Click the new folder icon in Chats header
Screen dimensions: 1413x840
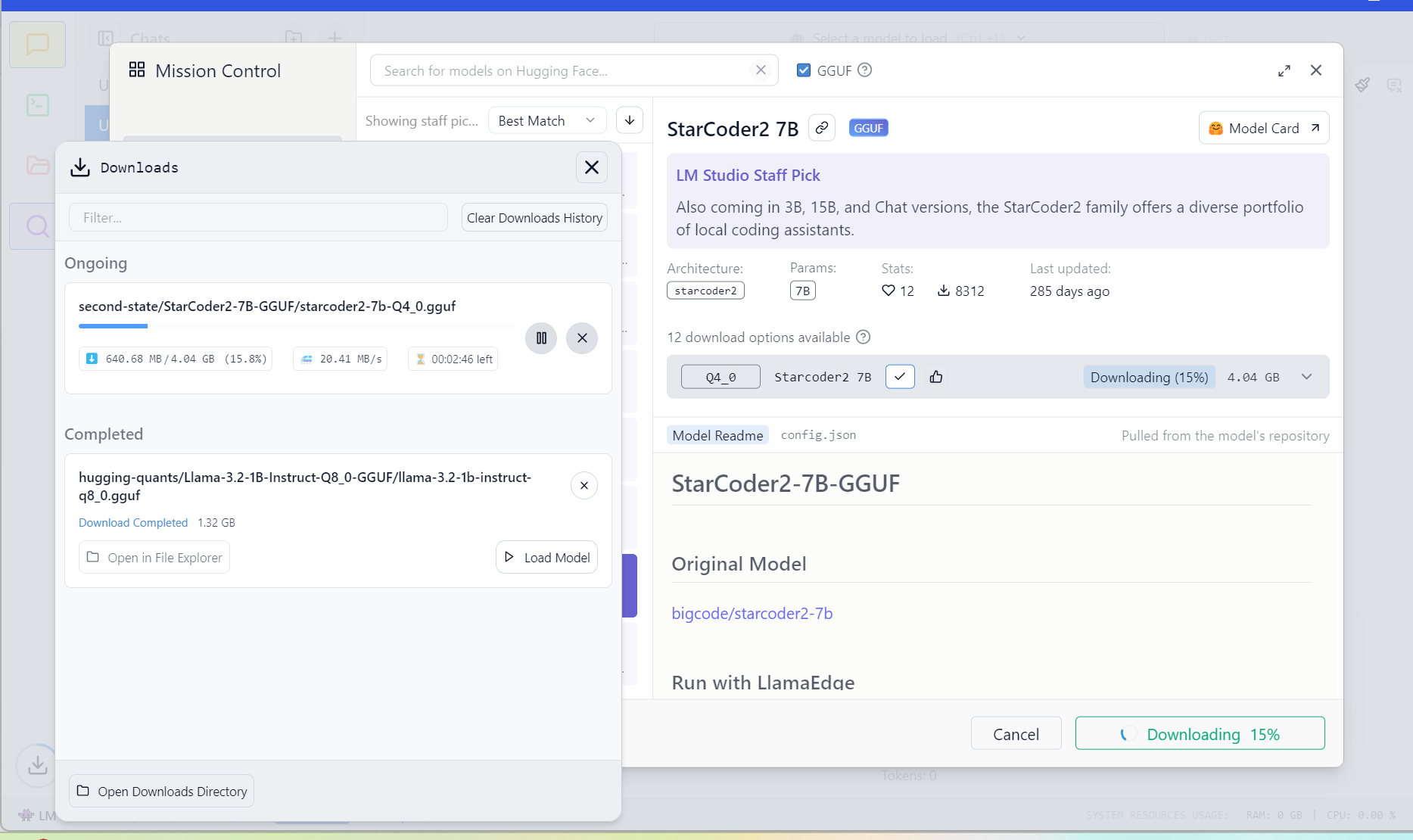pos(294,37)
